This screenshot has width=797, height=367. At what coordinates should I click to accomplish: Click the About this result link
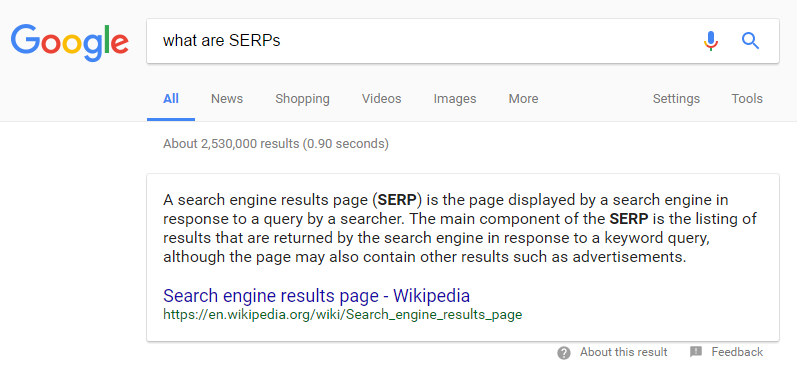tap(624, 352)
